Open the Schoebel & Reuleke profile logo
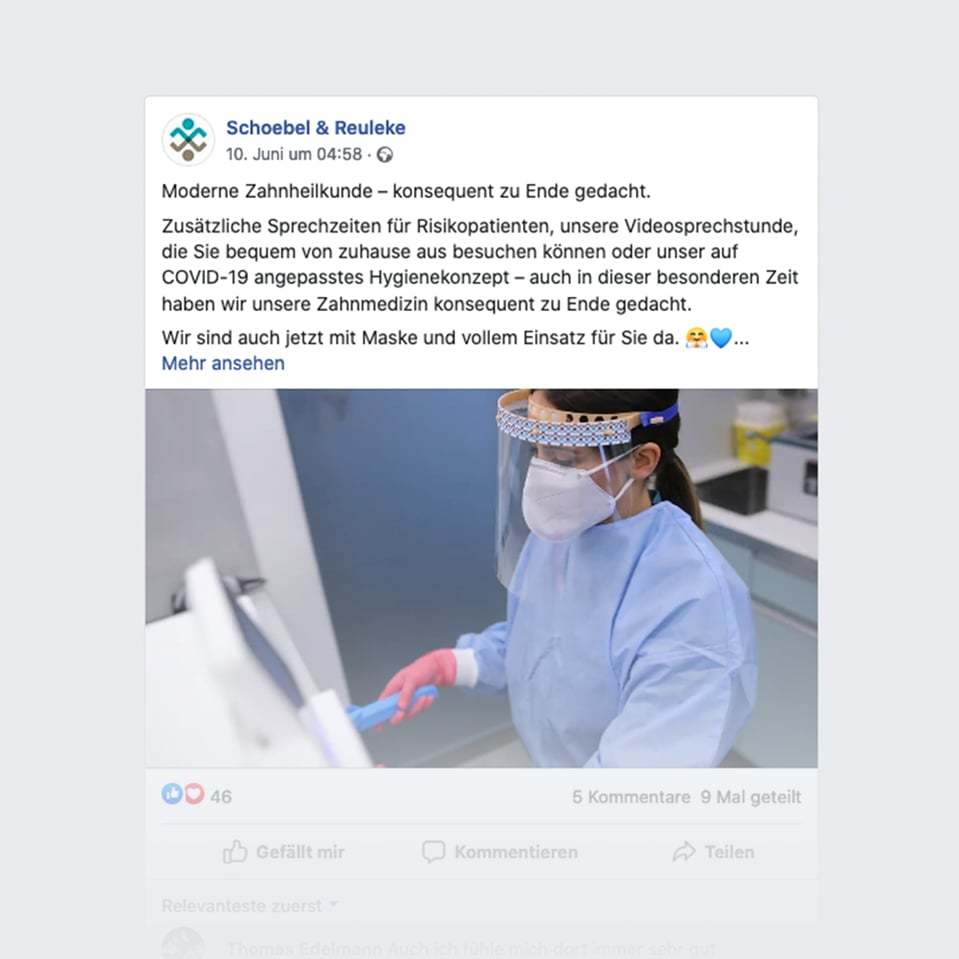Screen dimensions: 959x959 click(x=188, y=139)
